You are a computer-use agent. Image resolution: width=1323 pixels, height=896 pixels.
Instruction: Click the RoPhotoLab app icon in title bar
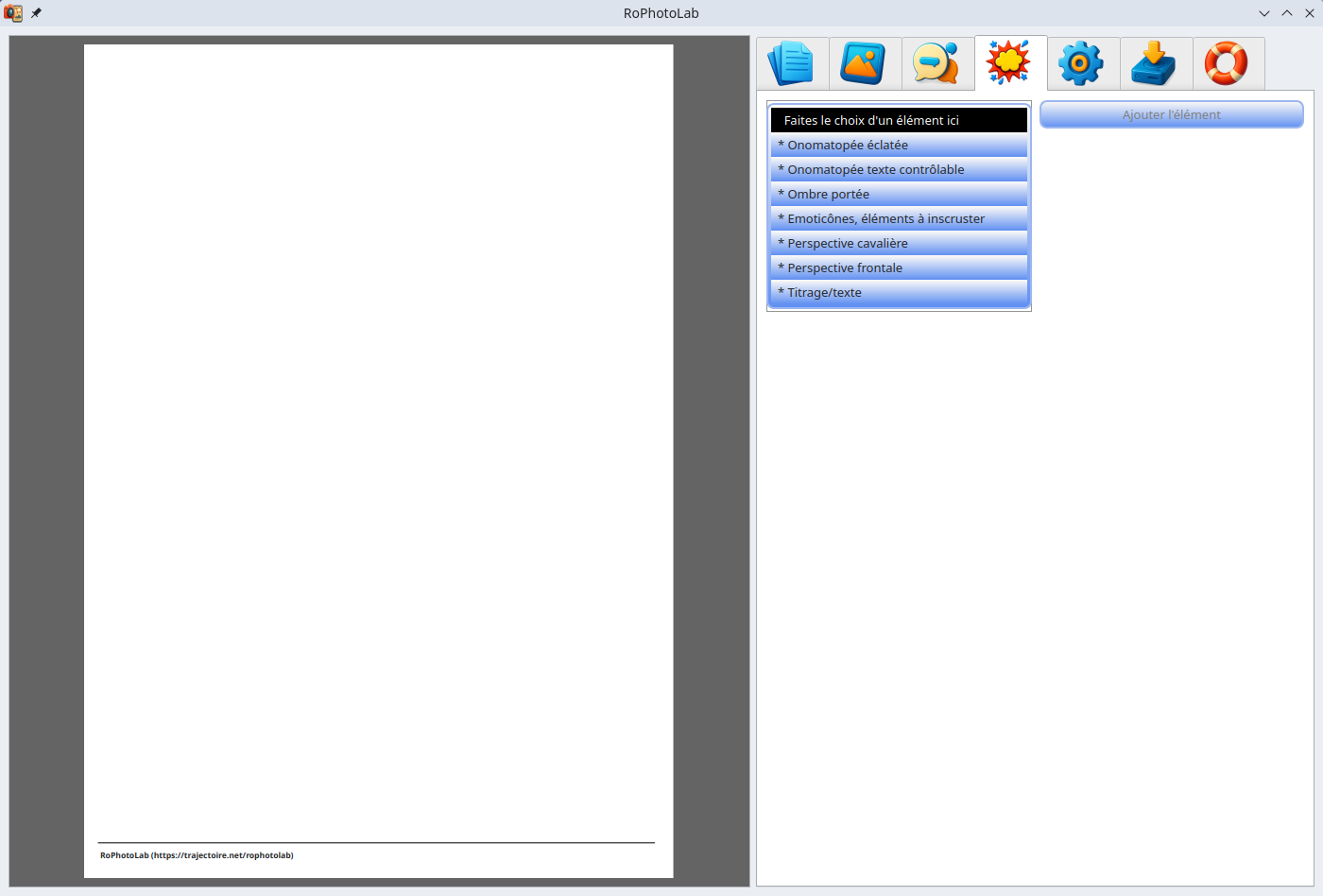[13, 13]
